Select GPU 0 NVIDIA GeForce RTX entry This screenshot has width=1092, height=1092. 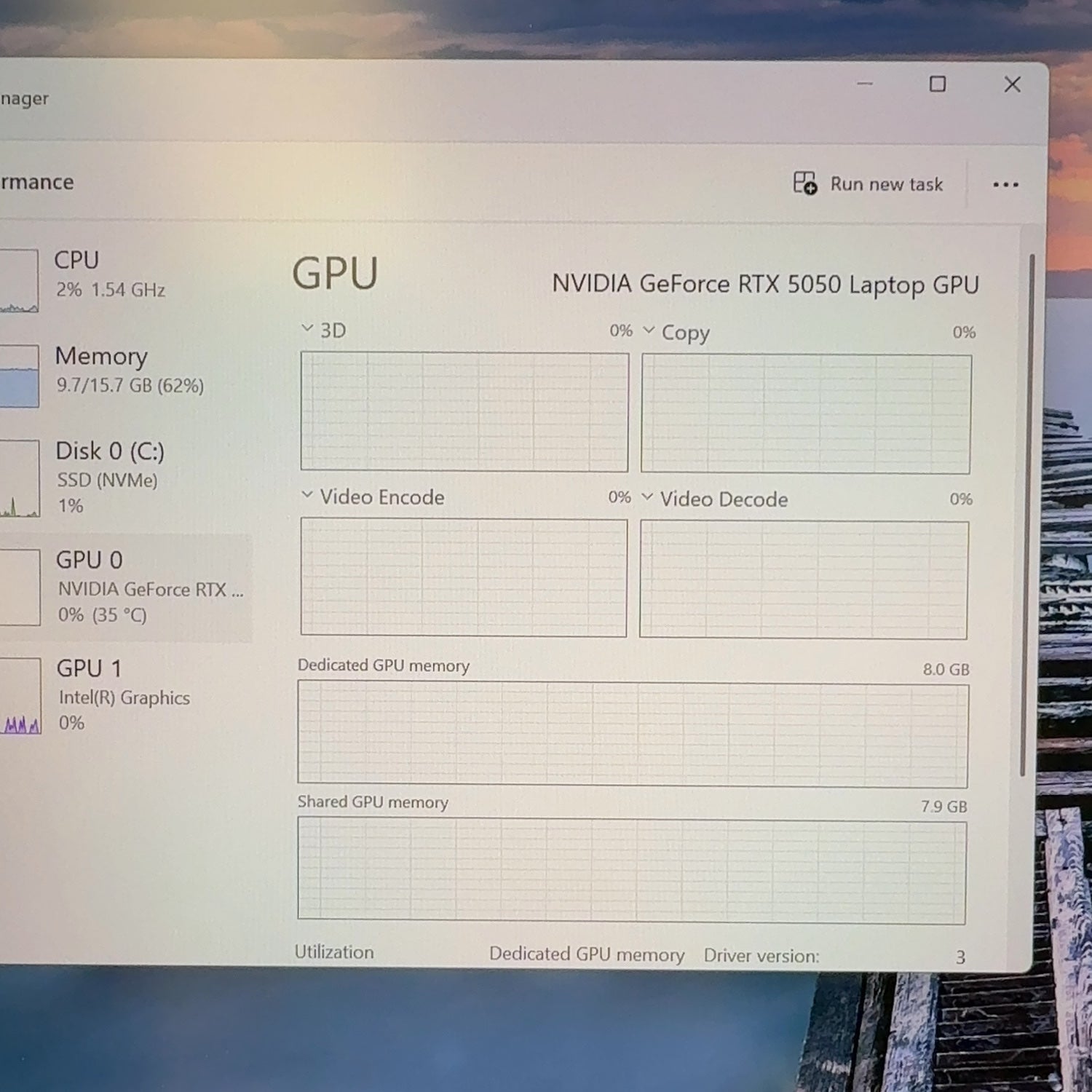126,587
